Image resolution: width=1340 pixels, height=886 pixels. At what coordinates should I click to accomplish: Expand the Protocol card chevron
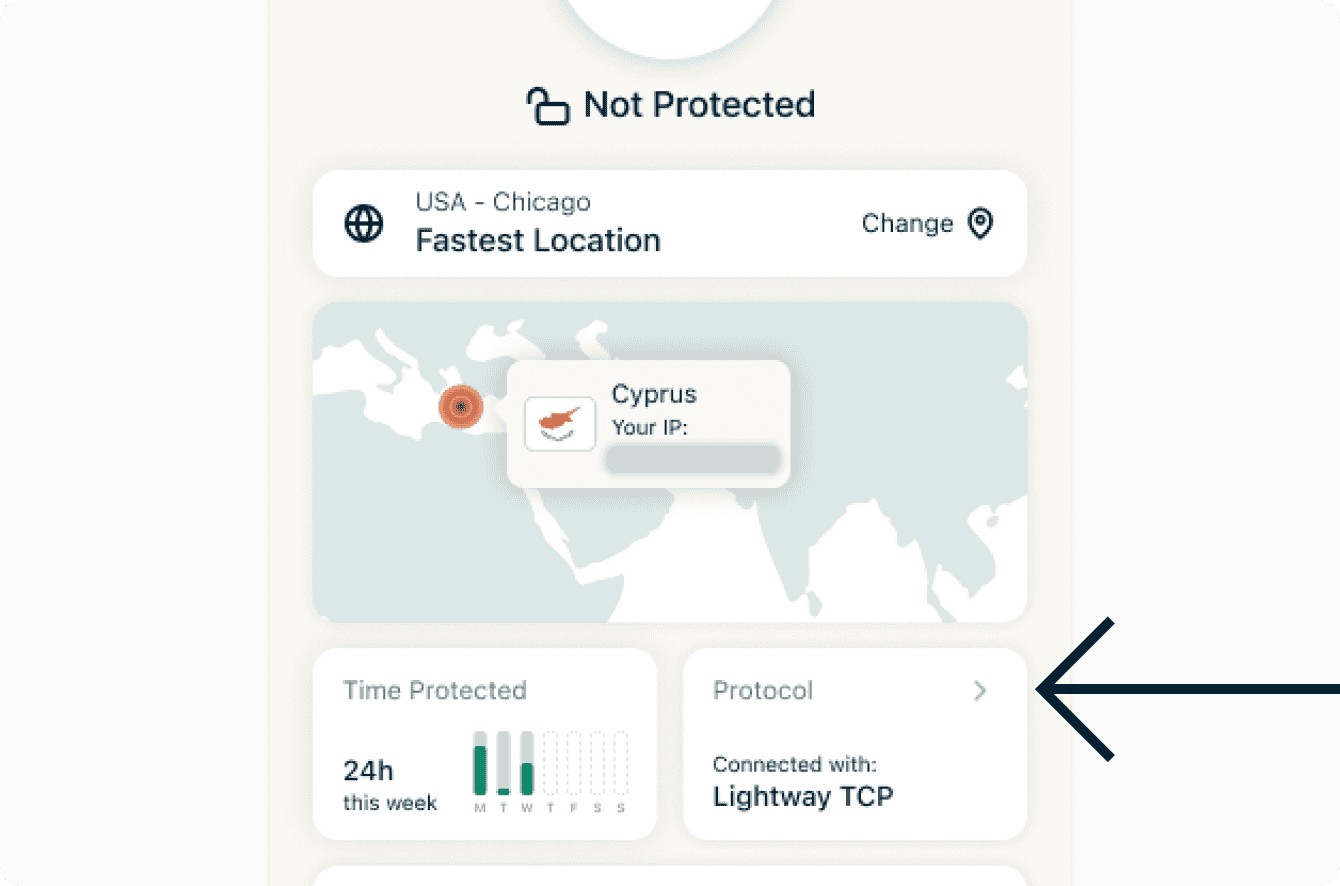click(x=980, y=690)
